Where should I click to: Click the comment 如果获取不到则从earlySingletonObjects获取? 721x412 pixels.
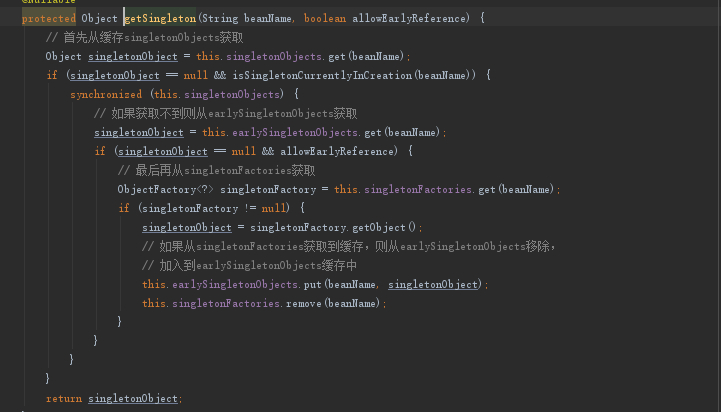[x=225, y=114]
